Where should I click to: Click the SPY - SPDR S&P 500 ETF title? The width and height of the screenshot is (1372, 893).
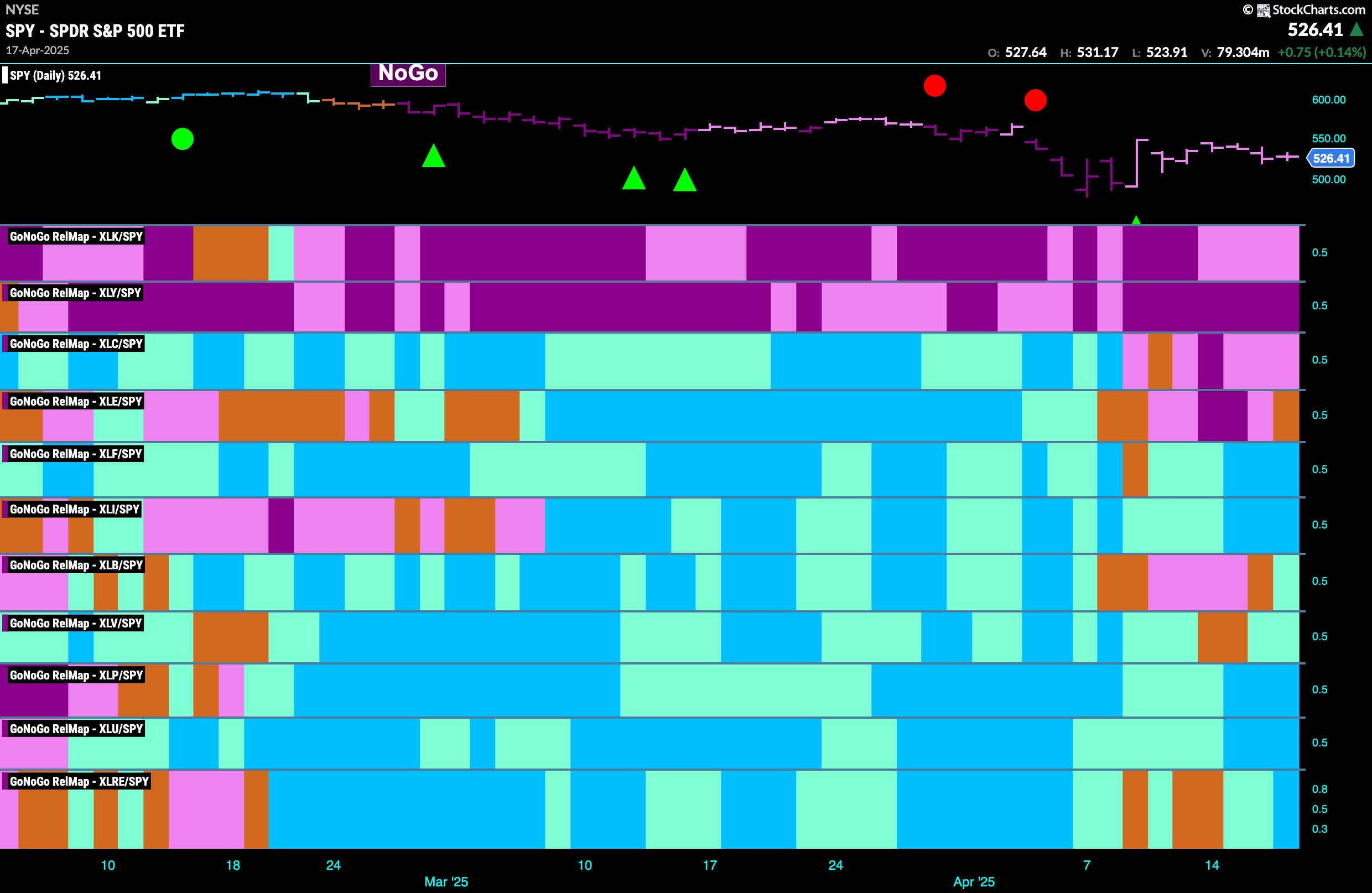95,30
